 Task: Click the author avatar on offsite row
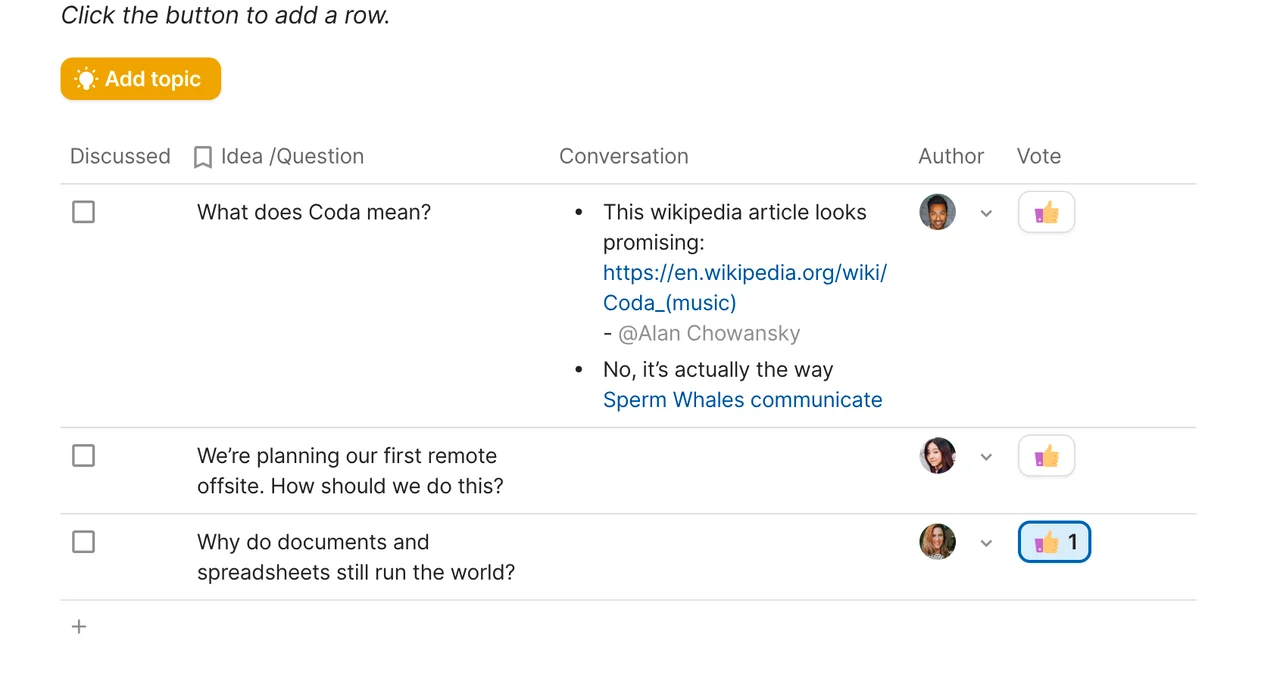(937, 456)
